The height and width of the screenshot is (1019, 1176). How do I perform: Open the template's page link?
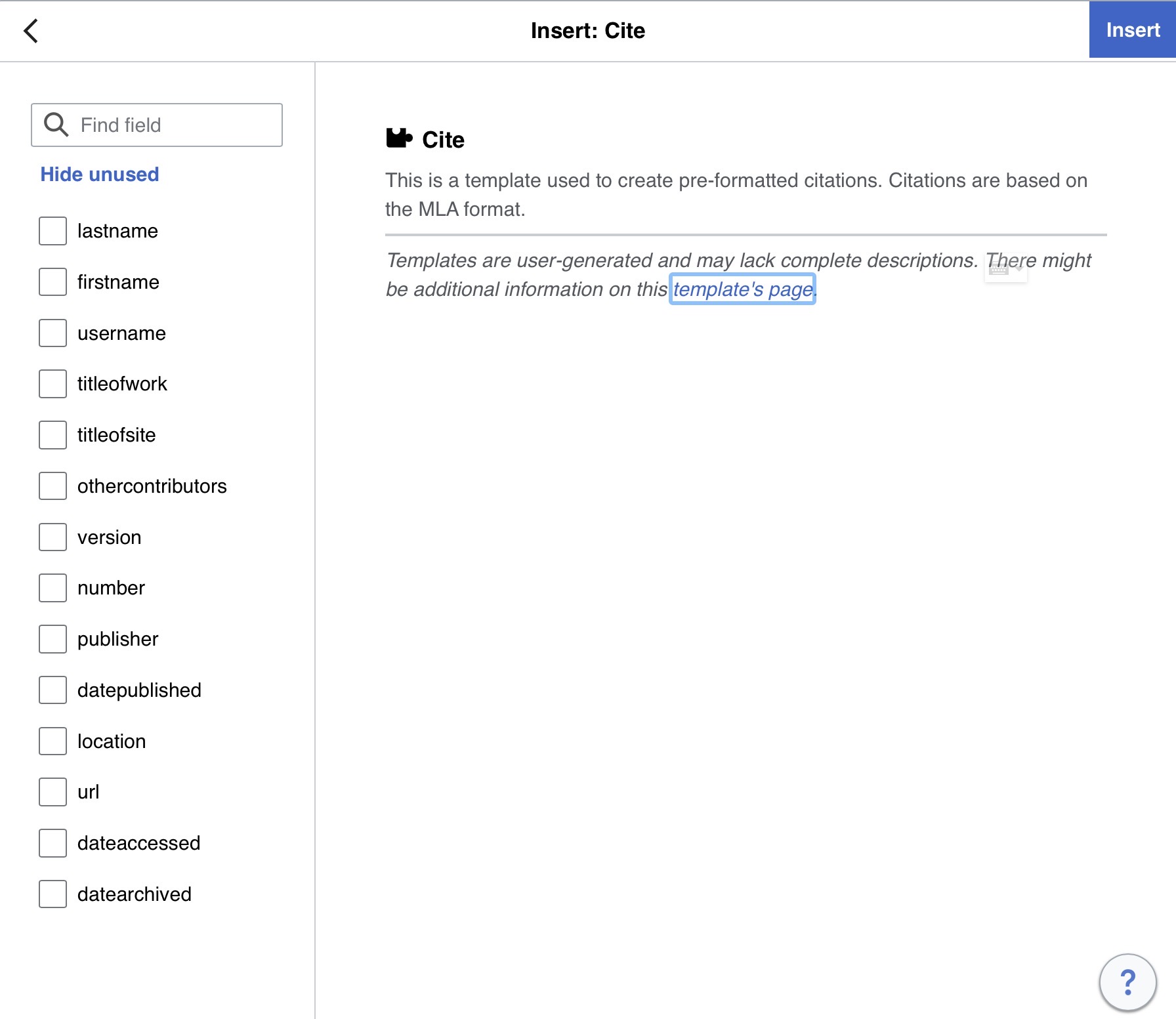[742, 289]
